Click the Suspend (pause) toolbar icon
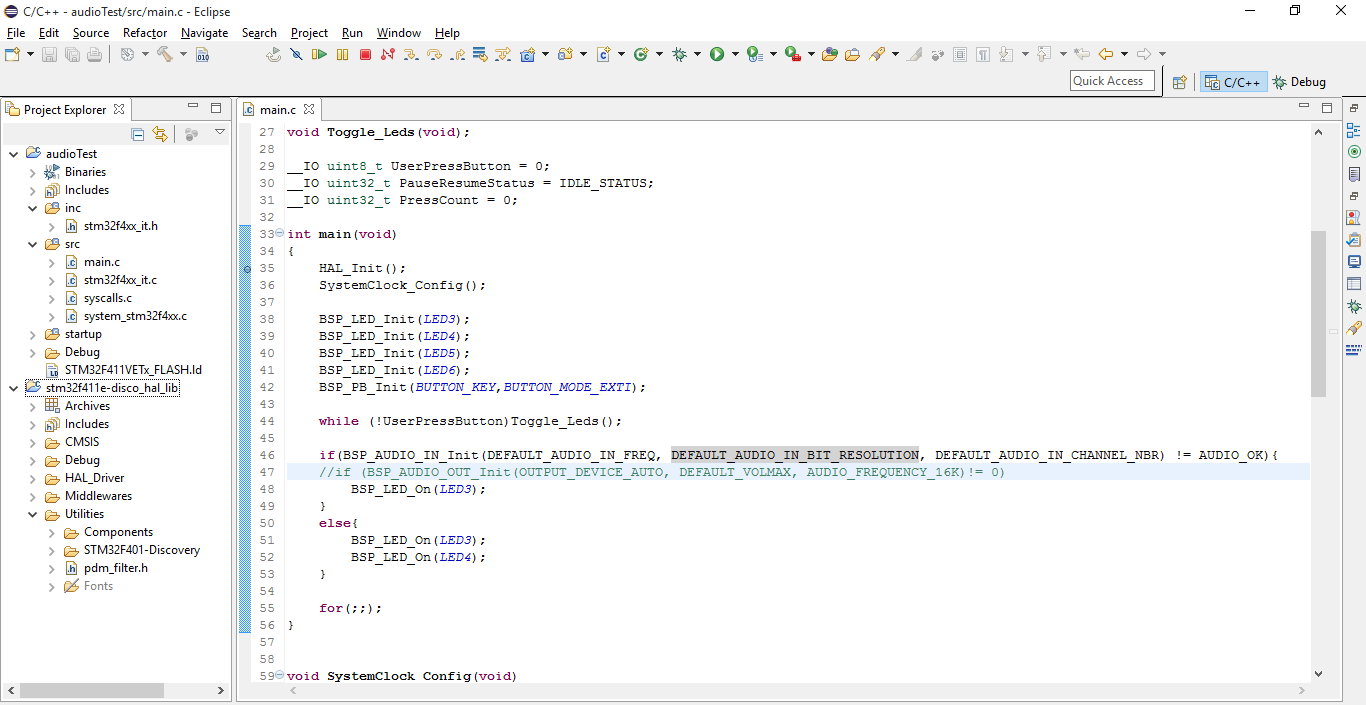 tap(342, 54)
